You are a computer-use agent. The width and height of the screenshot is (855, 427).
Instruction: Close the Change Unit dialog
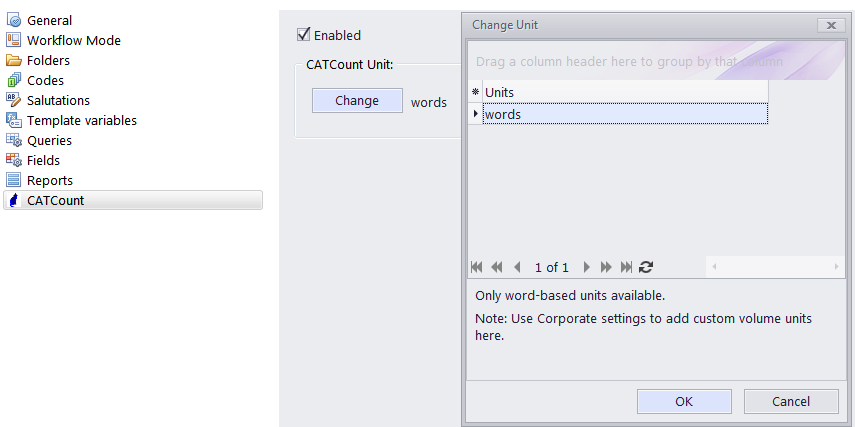(x=831, y=25)
